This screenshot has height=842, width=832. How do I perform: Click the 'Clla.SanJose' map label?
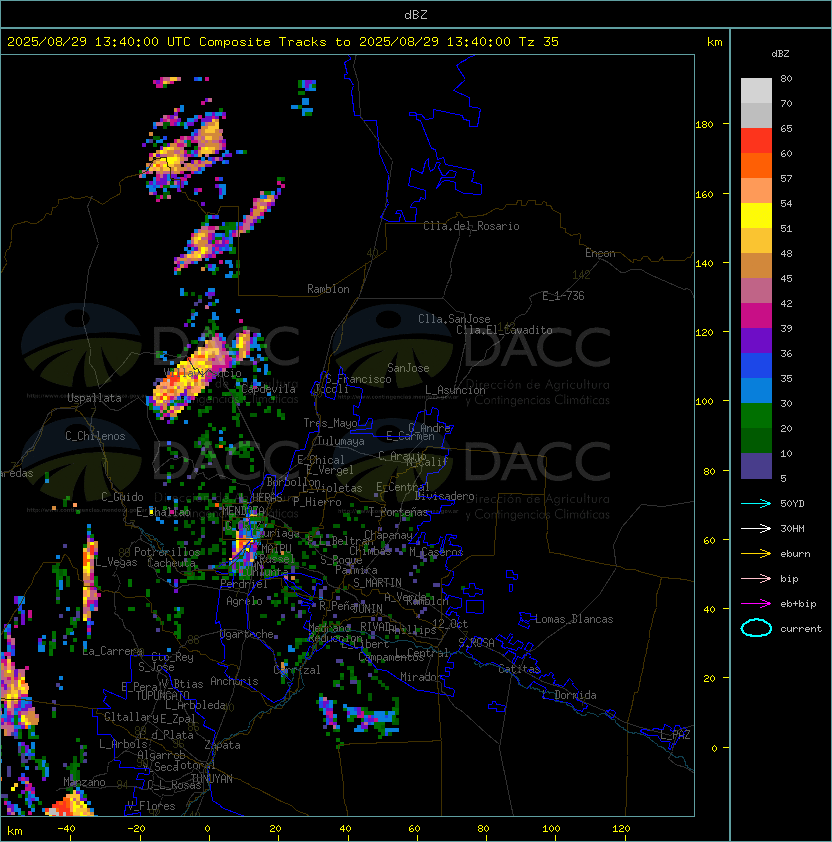point(454,319)
